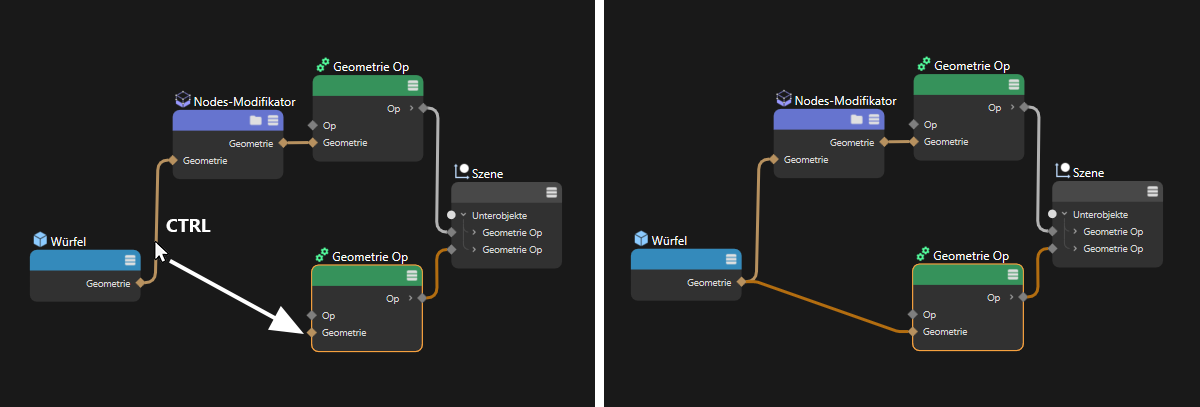This screenshot has width=1200, height=407.
Task: Collapse Unterobjekte group in right image Szene node
Action: pos(1065,215)
